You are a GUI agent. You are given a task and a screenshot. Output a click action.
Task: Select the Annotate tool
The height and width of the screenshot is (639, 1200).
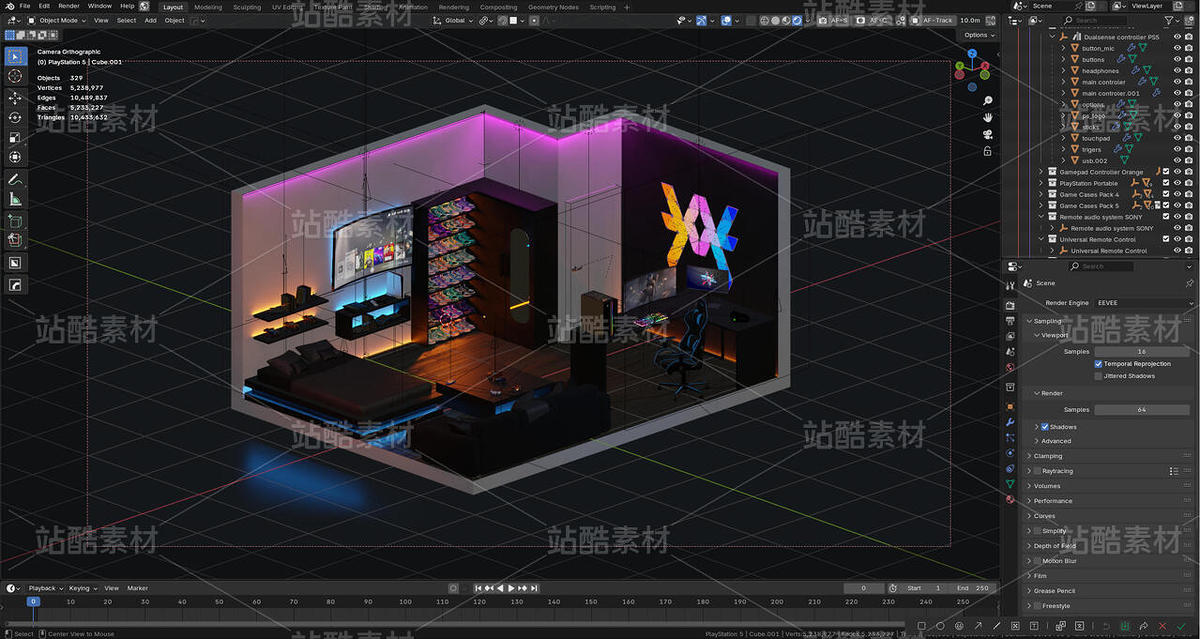point(15,179)
